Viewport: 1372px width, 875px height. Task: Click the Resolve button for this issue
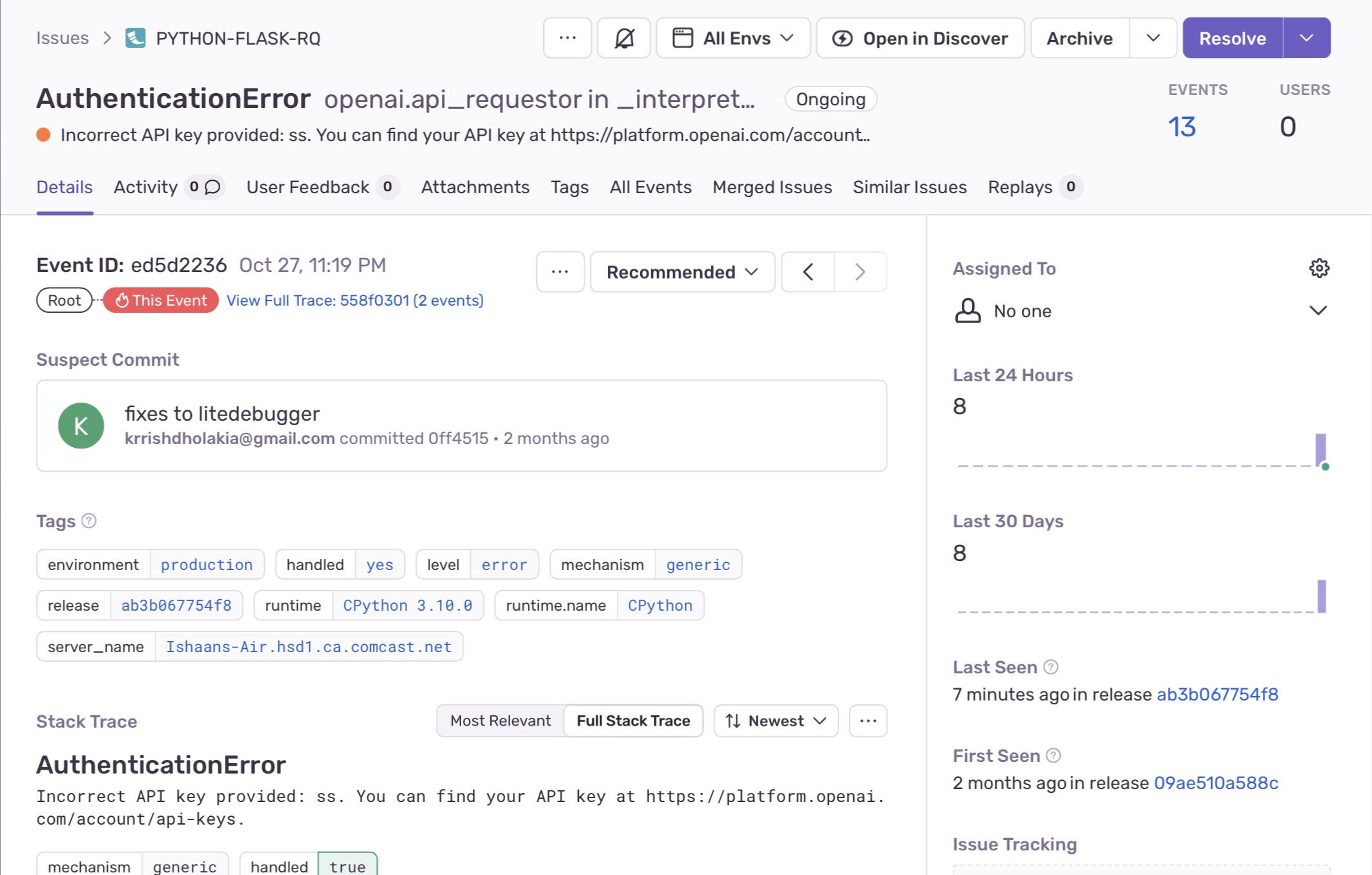[1232, 38]
